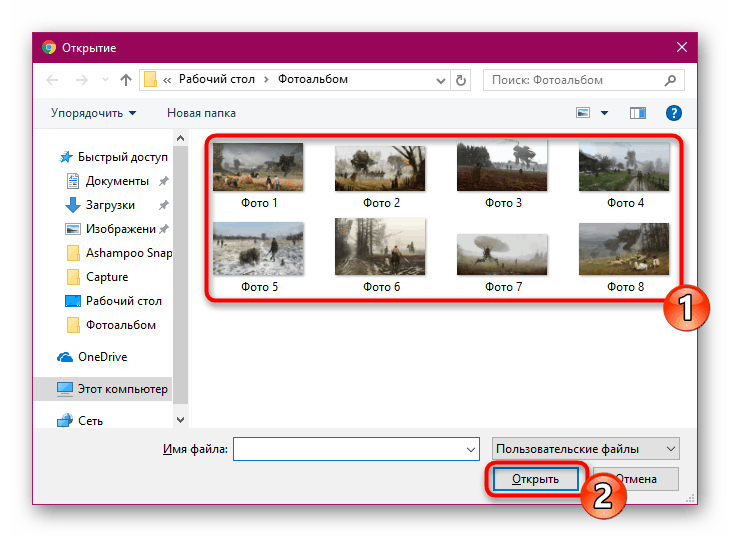Image resolution: width=730 pixels, height=537 pixels.
Task: Open the help question mark
Action: pyautogui.click(x=673, y=113)
